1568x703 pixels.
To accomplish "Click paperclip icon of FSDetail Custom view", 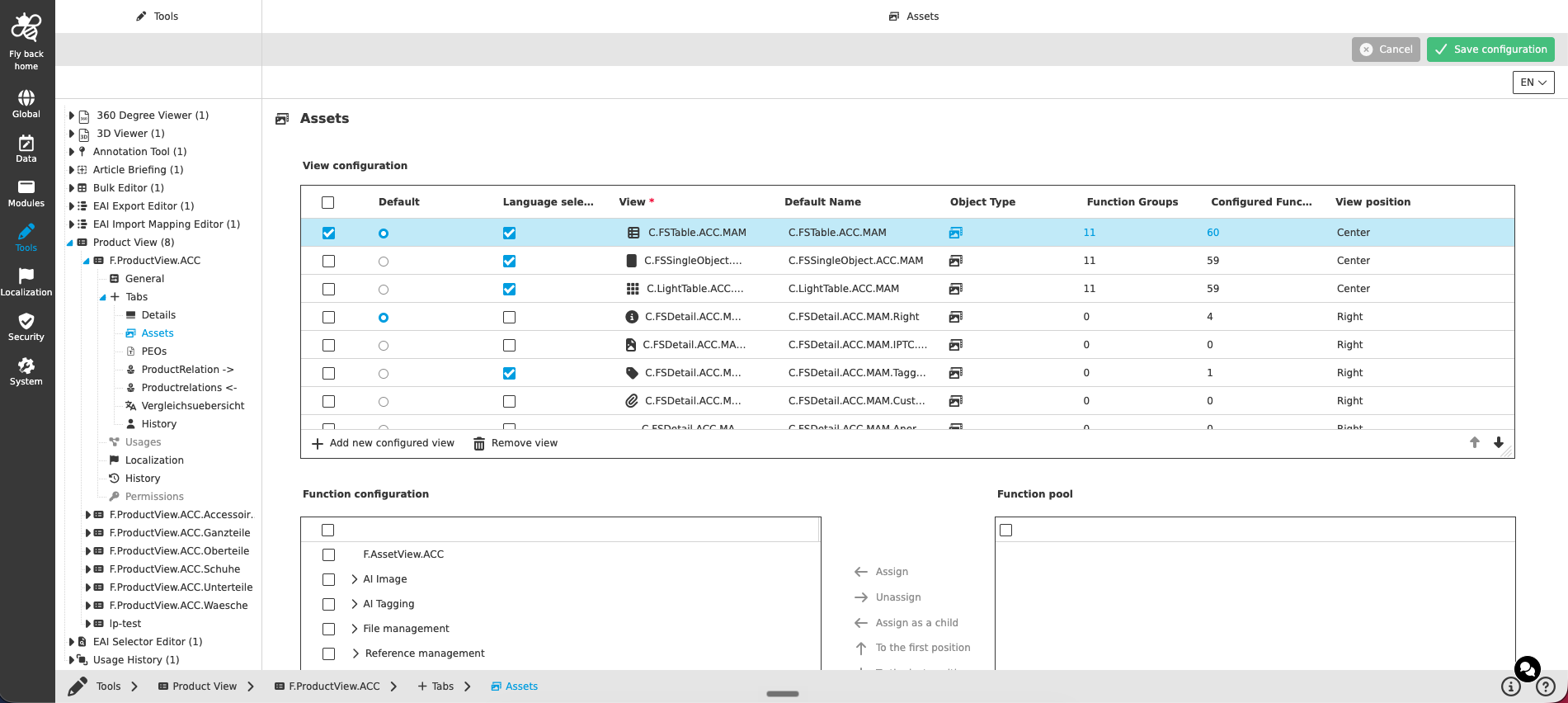I will 632,401.
